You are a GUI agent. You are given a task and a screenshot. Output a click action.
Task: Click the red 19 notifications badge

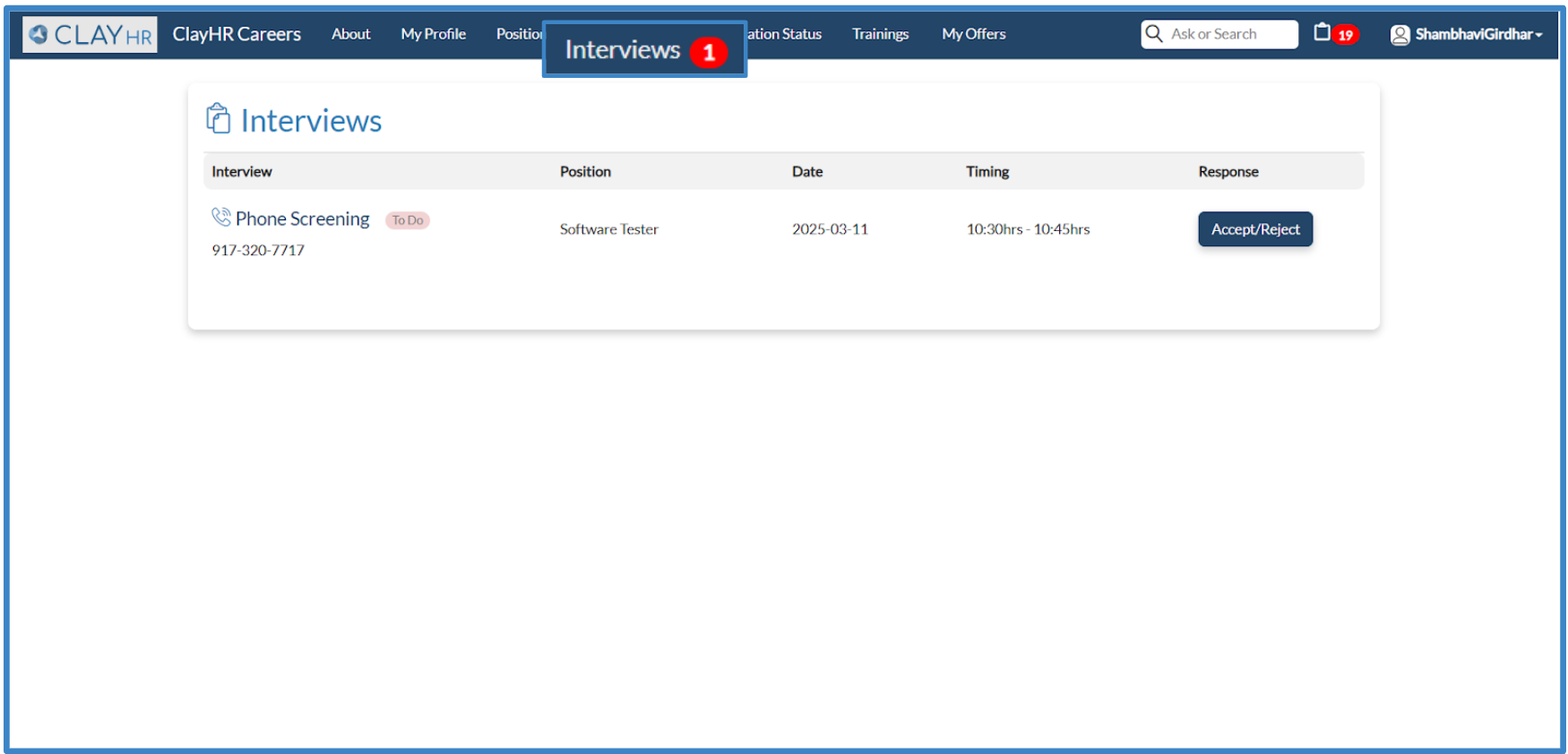pyautogui.click(x=1345, y=35)
